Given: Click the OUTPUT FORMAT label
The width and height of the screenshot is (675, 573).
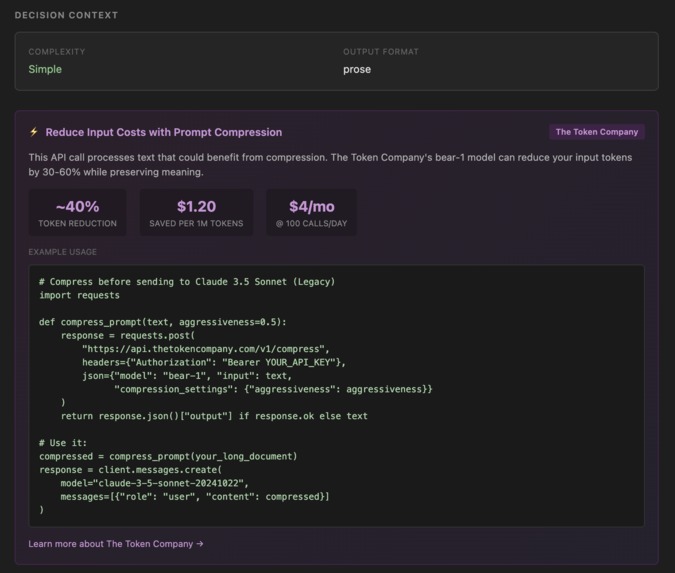Looking at the screenshot, I should 381,52.
